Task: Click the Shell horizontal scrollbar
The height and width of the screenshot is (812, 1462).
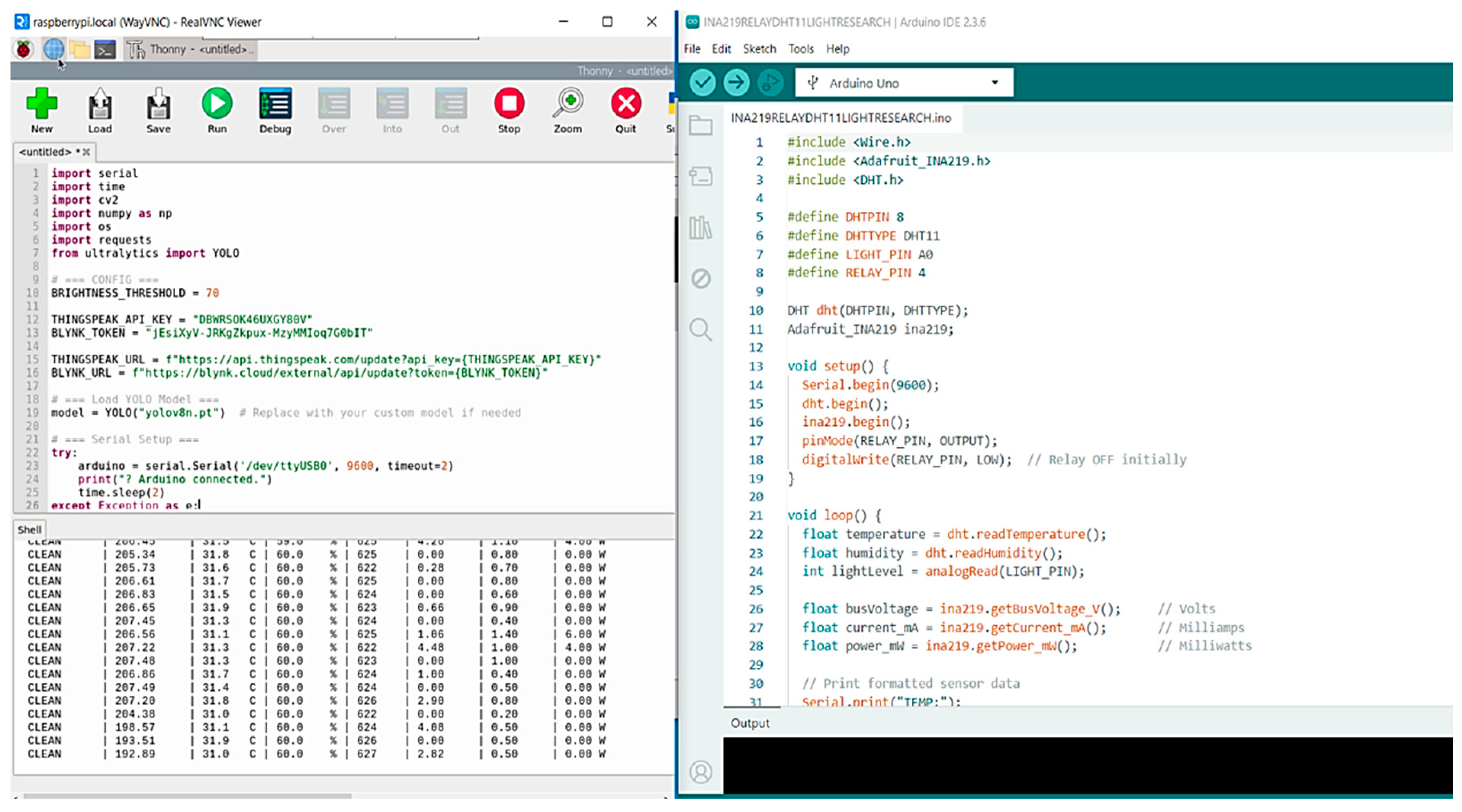Action: click(x=187, y=796)
